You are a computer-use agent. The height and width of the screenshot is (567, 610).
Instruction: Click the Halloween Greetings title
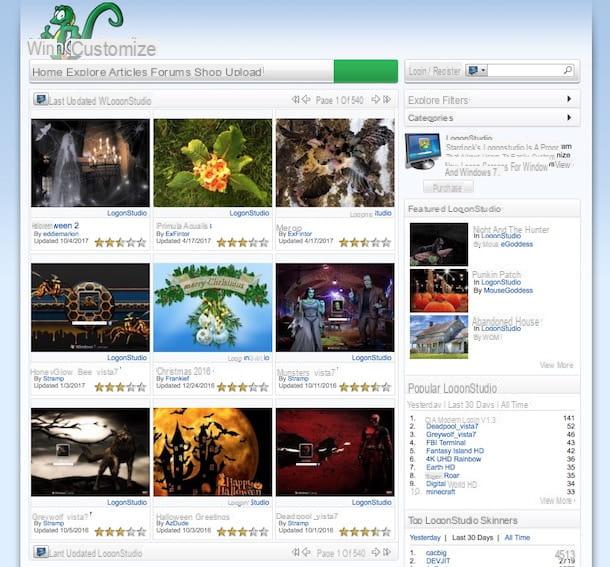click(x=193, y=516)
